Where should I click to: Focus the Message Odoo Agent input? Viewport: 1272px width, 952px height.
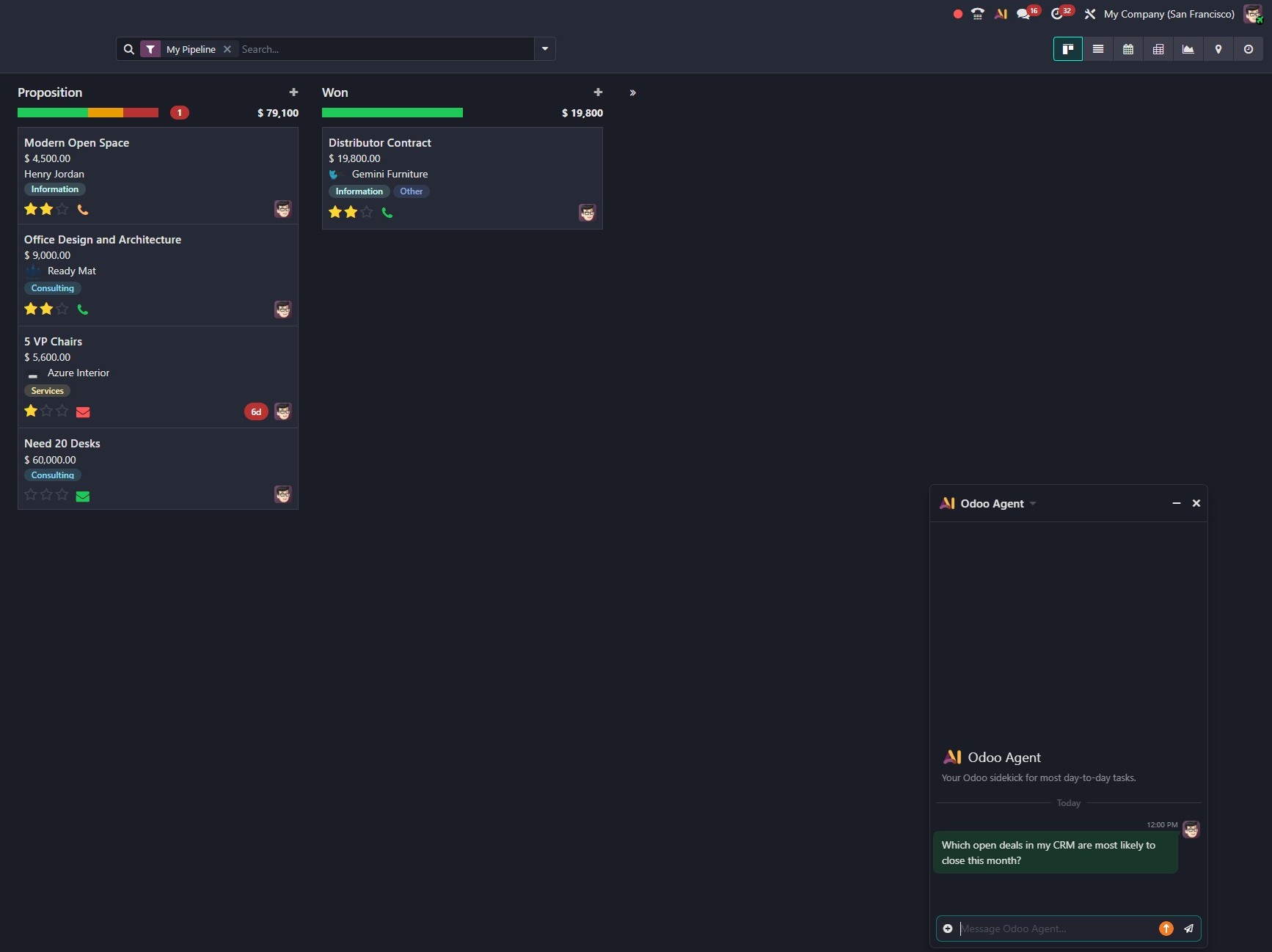[x=1056, y=929]
